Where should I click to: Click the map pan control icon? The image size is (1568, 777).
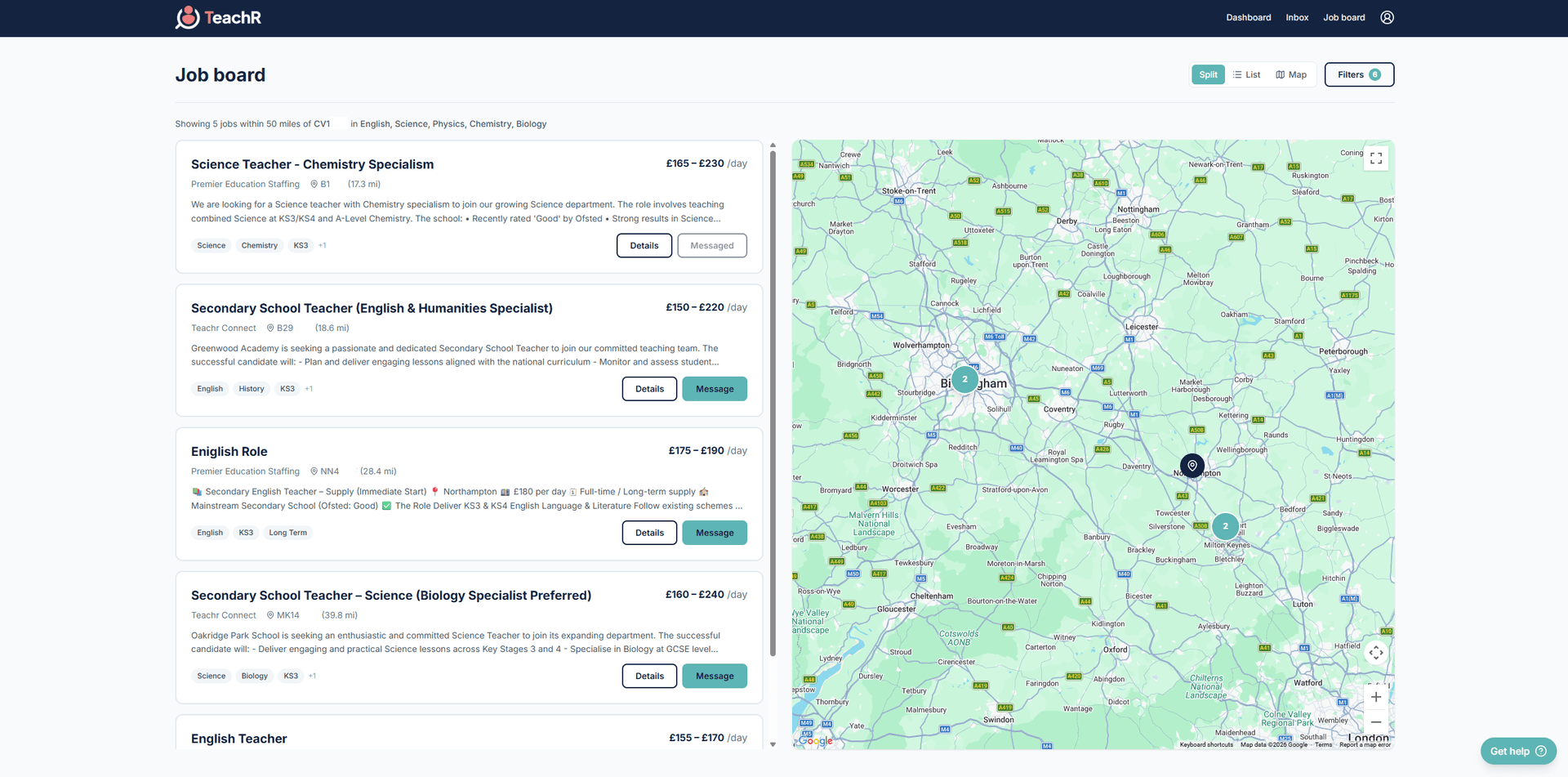(1376, 653)
